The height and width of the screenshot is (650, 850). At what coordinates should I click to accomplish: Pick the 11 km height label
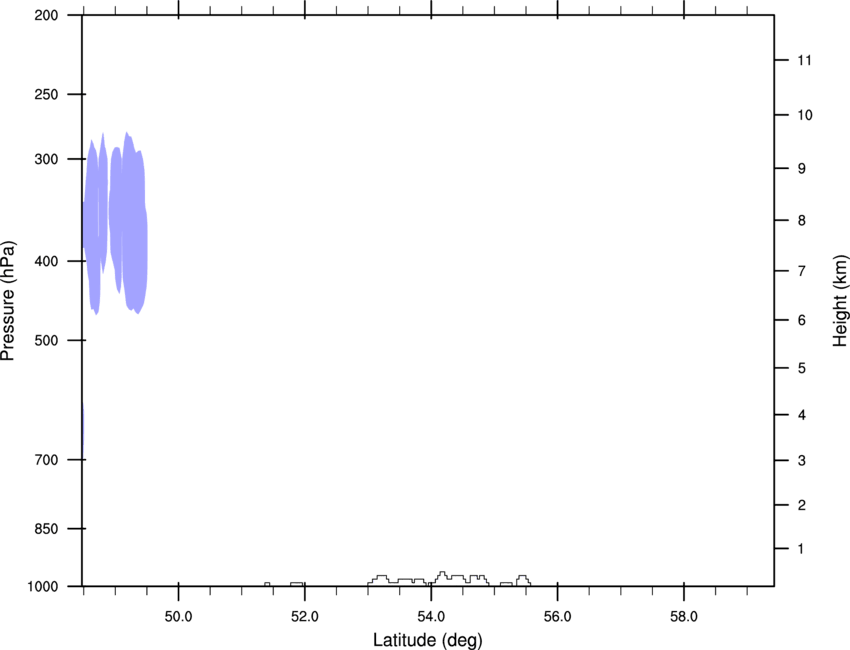click(804, 60)
